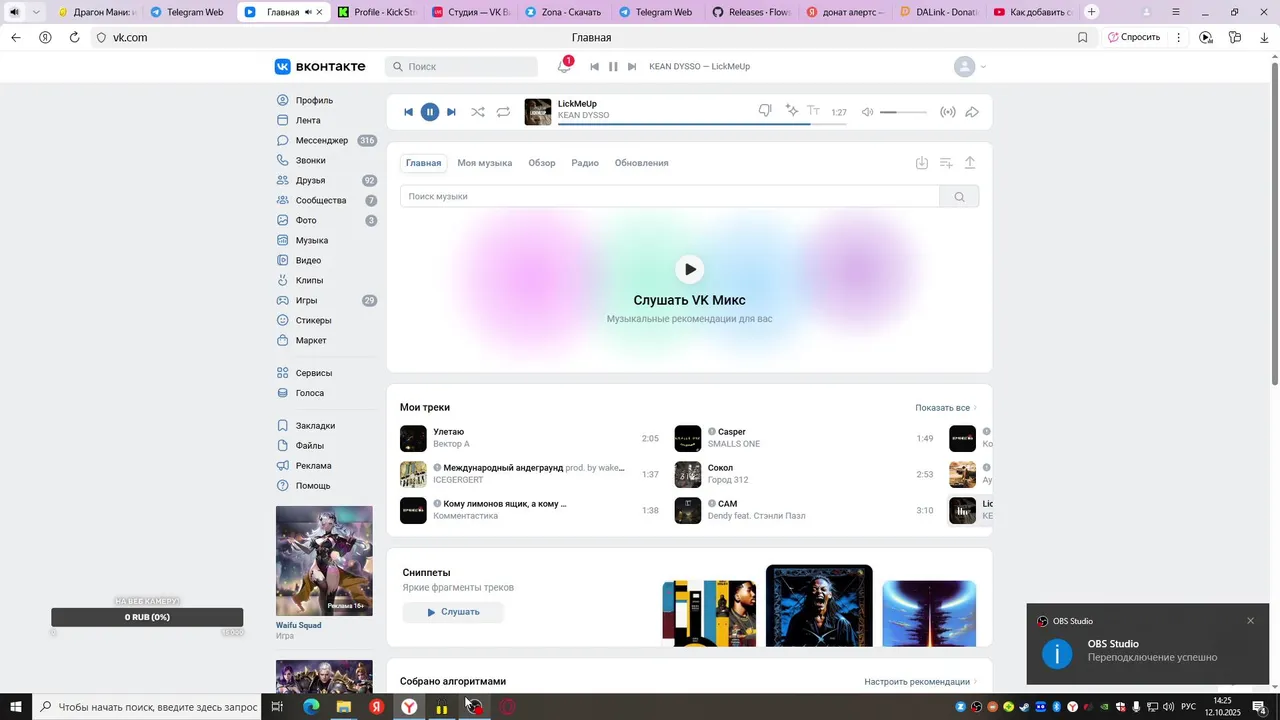Select the Главная music tab
This screenshot has height=720, width=1280.
(x=424, y=163)
